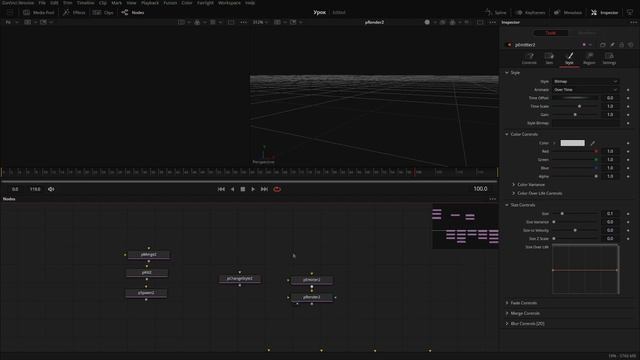The image size is (640, 360).
Task: Select the pChangeStyle2 node
Action: (x=240, y=279)
